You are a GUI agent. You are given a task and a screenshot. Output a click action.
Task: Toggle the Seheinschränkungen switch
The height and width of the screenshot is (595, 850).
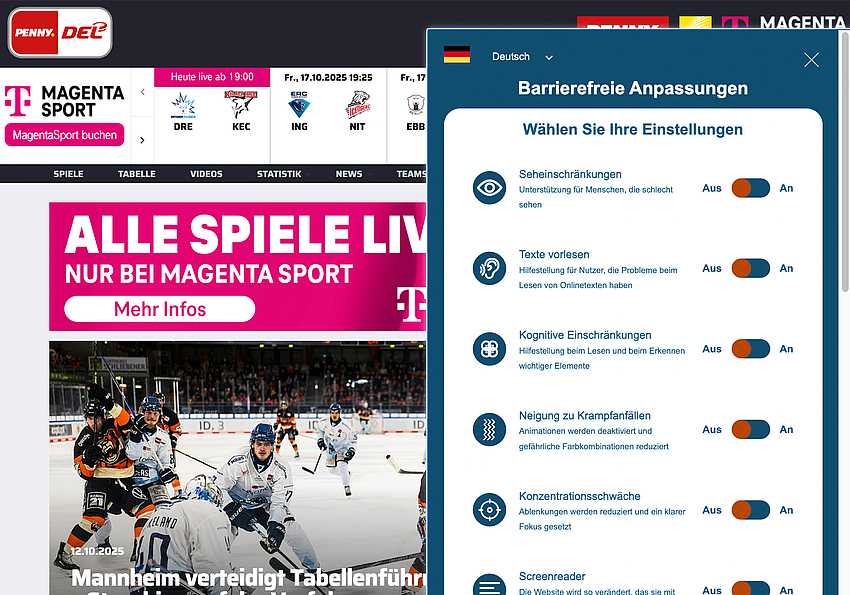click(750, 188)
